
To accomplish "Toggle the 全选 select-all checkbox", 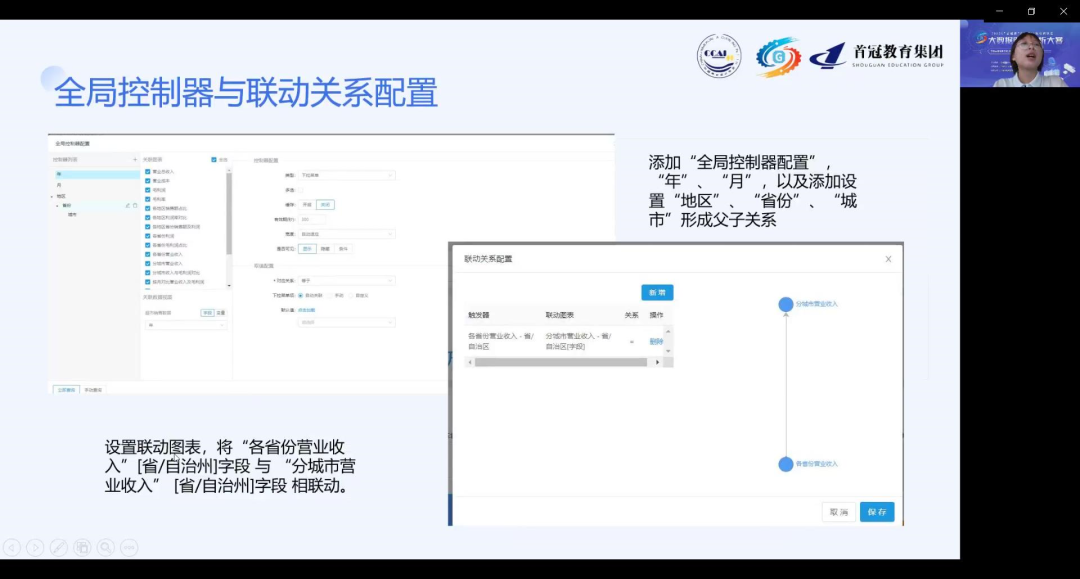I will coord(212,157).
